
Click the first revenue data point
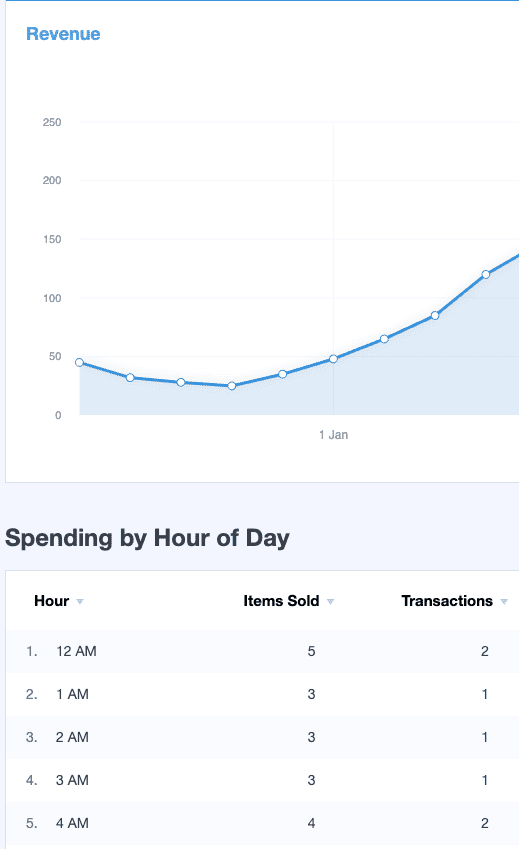click(80, 362)
